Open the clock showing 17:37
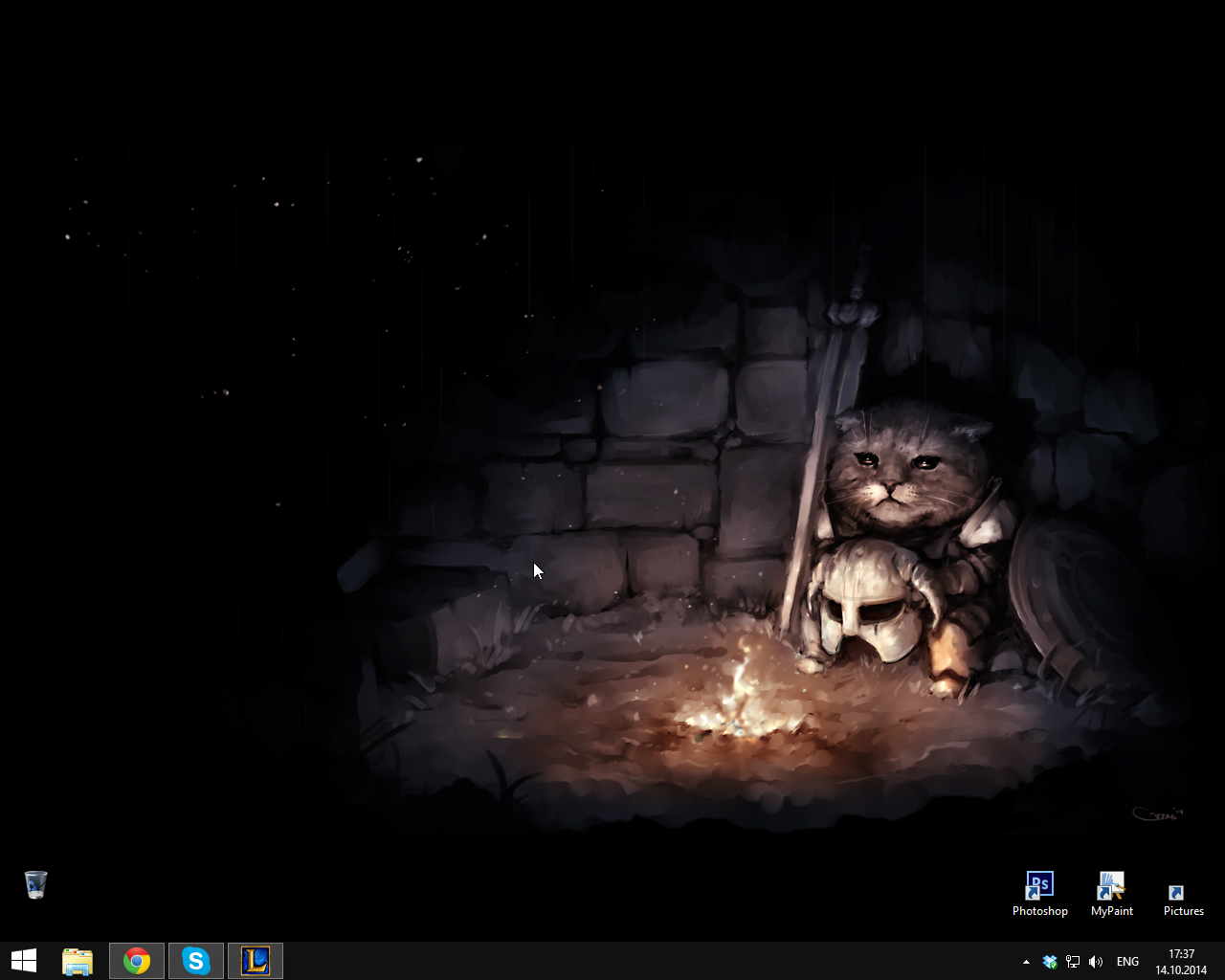Viewport: 1225px width, 980px height. pos(1182,962)
